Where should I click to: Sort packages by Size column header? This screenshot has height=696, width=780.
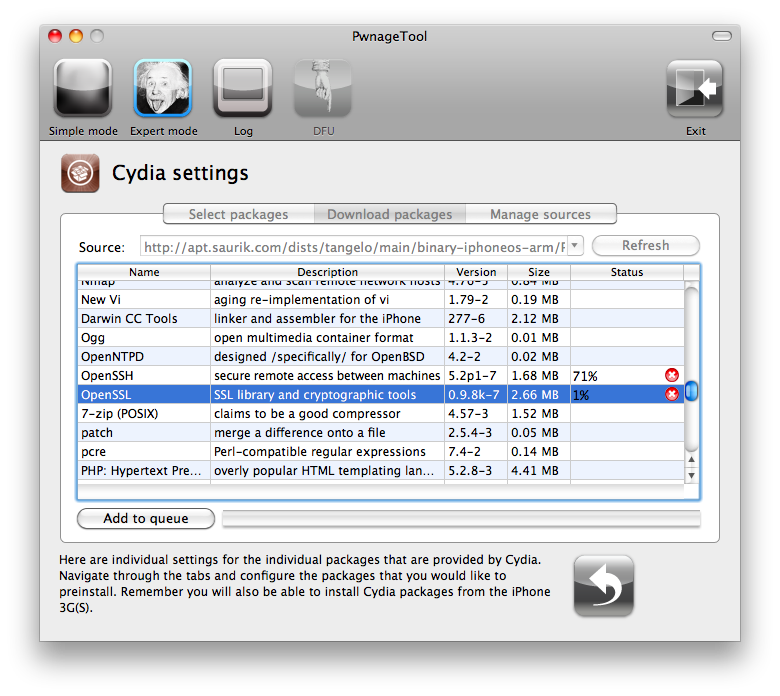click(538, 272)
